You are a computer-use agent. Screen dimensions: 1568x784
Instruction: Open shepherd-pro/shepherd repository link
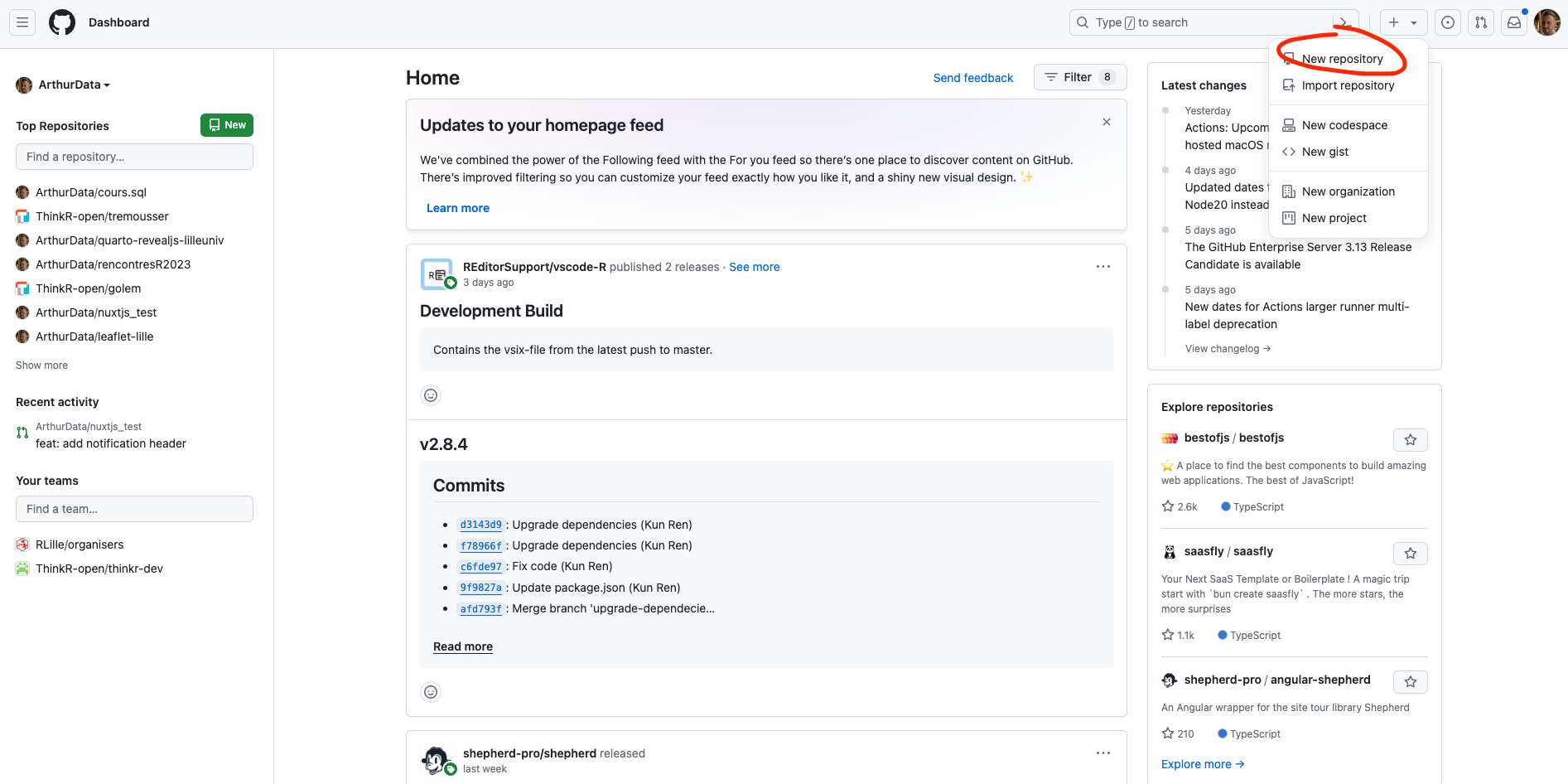point(529,753)
